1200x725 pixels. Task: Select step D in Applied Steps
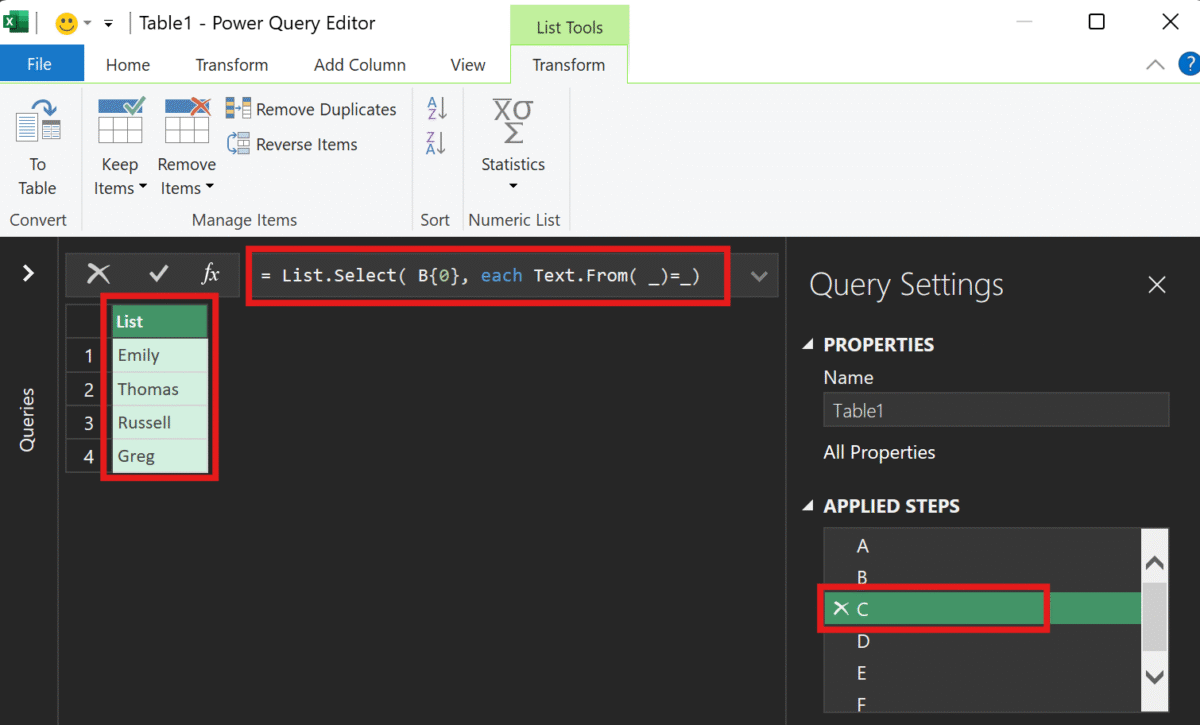point(863,640)
